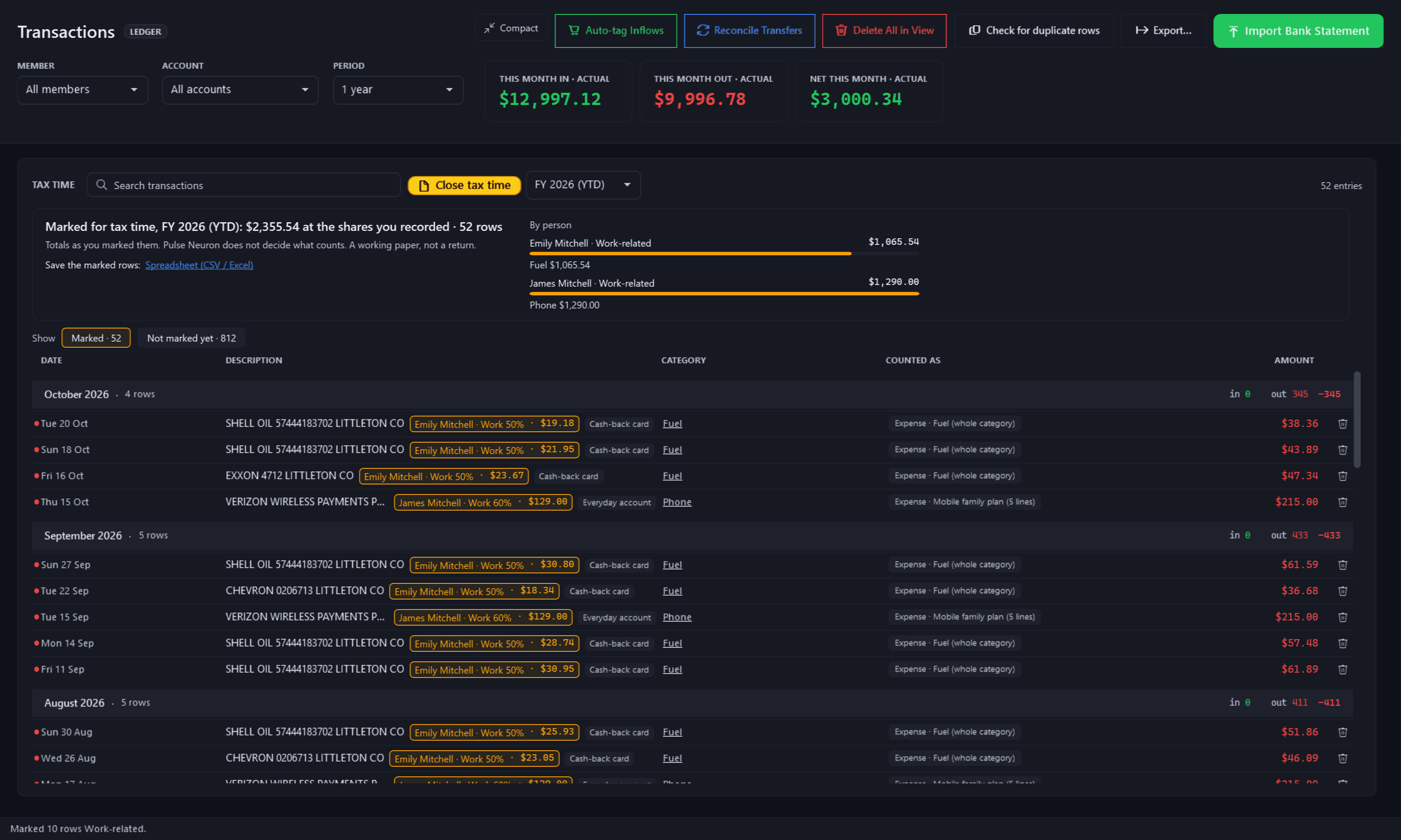Open the Fuel category on Tue 20 Oct
Viewport: 1401px width, 840px height.
click(x=672, y=423)
